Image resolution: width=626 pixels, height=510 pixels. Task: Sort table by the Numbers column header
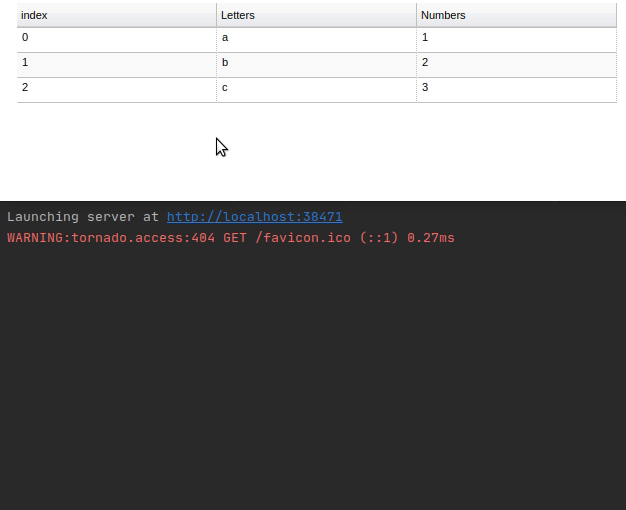coord(517,15)
